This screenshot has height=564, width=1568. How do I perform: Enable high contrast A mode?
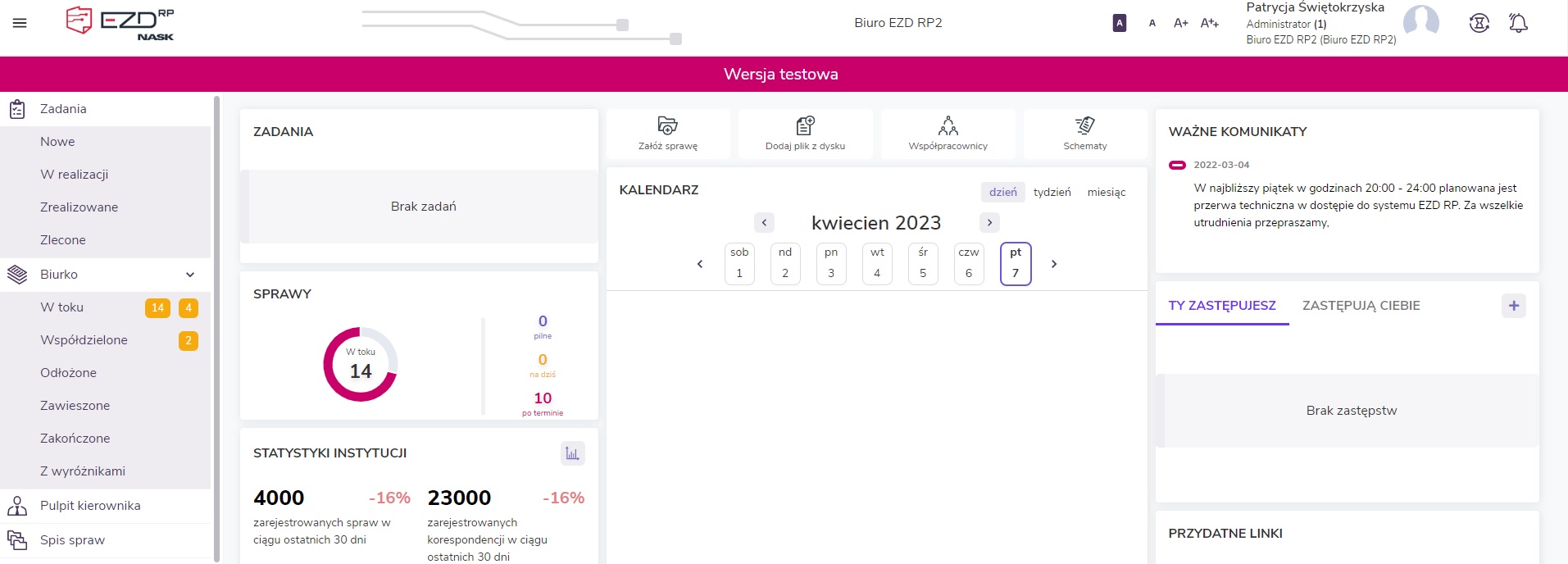[1119, 23]
